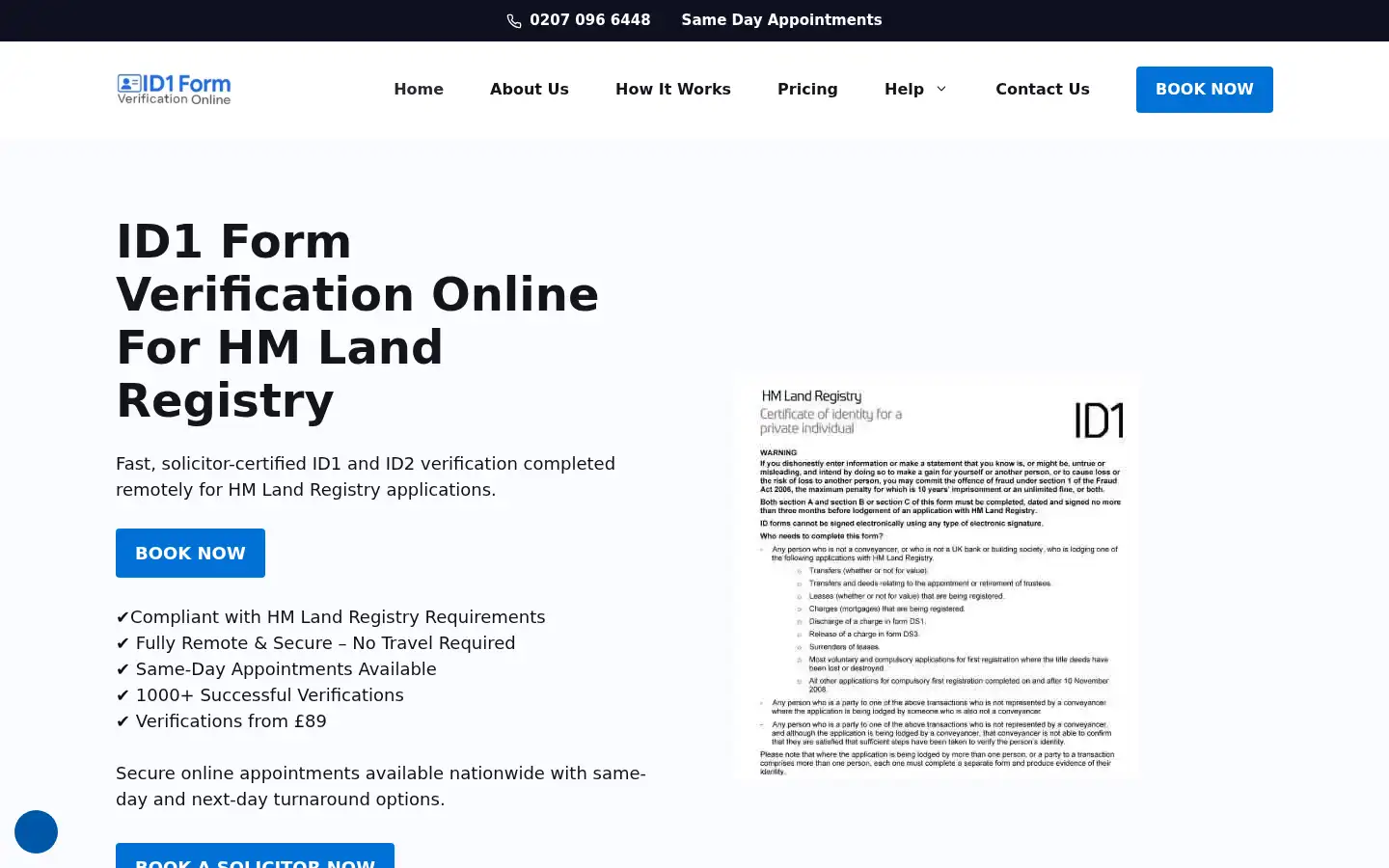Go to the Home menu item

419,89
